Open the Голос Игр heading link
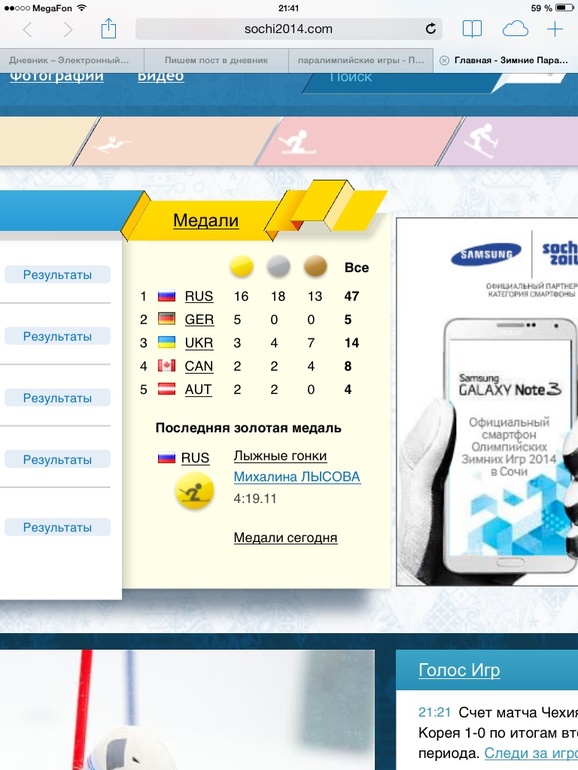This screenshot has height=770, width=578. tap(459, 670)
